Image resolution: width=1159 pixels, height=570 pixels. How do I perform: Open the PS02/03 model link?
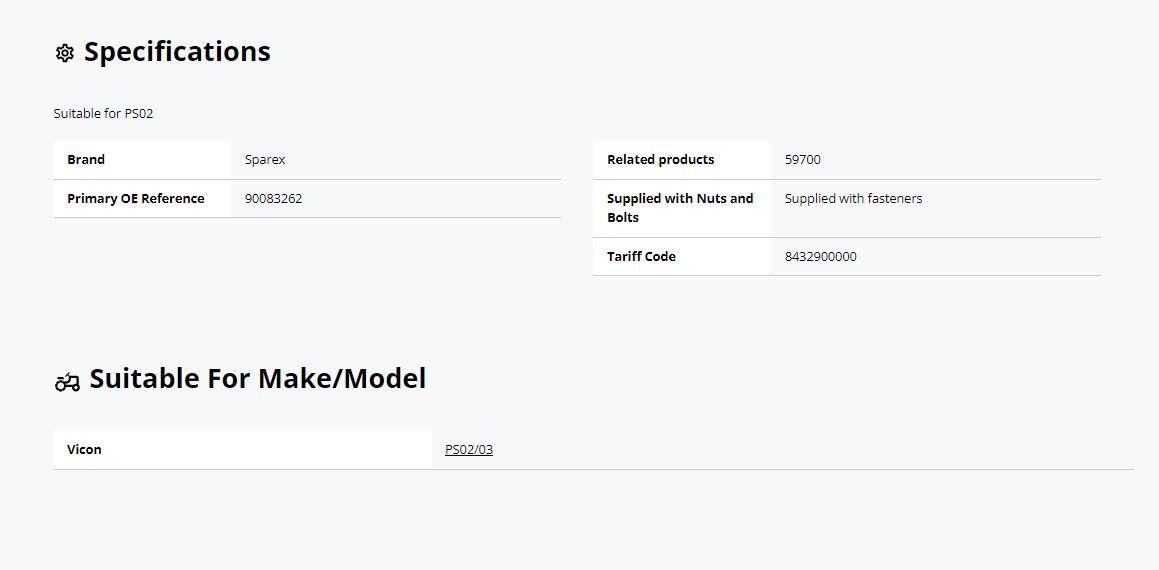tap(469, 450)
